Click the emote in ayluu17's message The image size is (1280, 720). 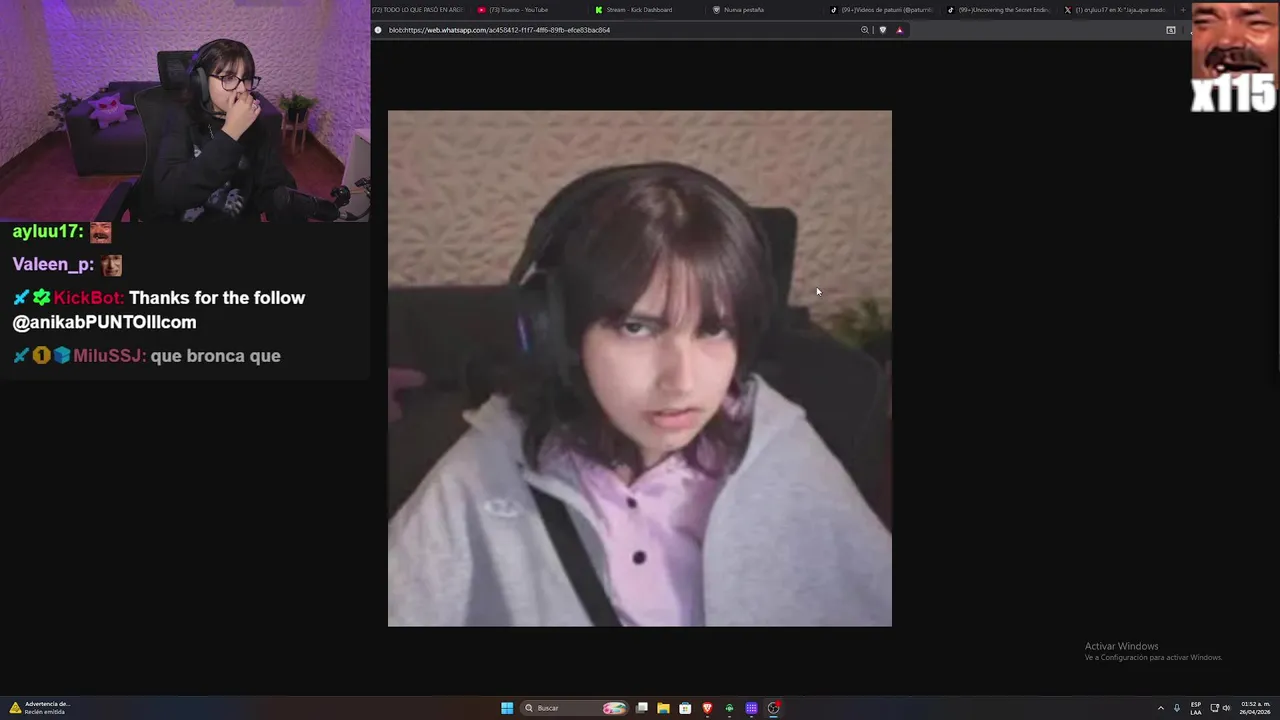pos(101,232)
